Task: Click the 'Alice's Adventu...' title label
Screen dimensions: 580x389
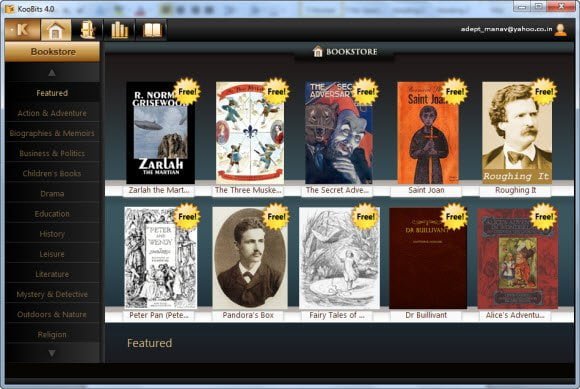Action: tap(516, 315)
